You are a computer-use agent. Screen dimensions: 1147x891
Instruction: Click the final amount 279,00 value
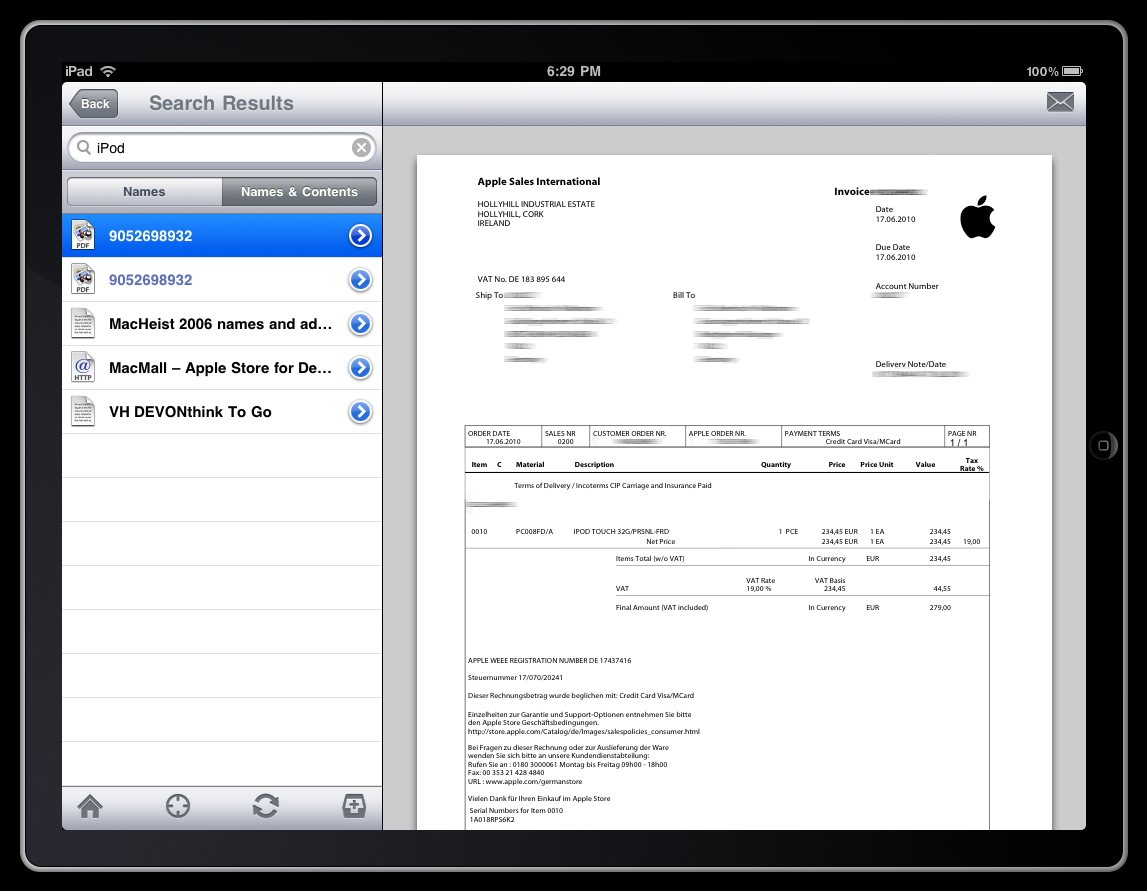point(940,608)
